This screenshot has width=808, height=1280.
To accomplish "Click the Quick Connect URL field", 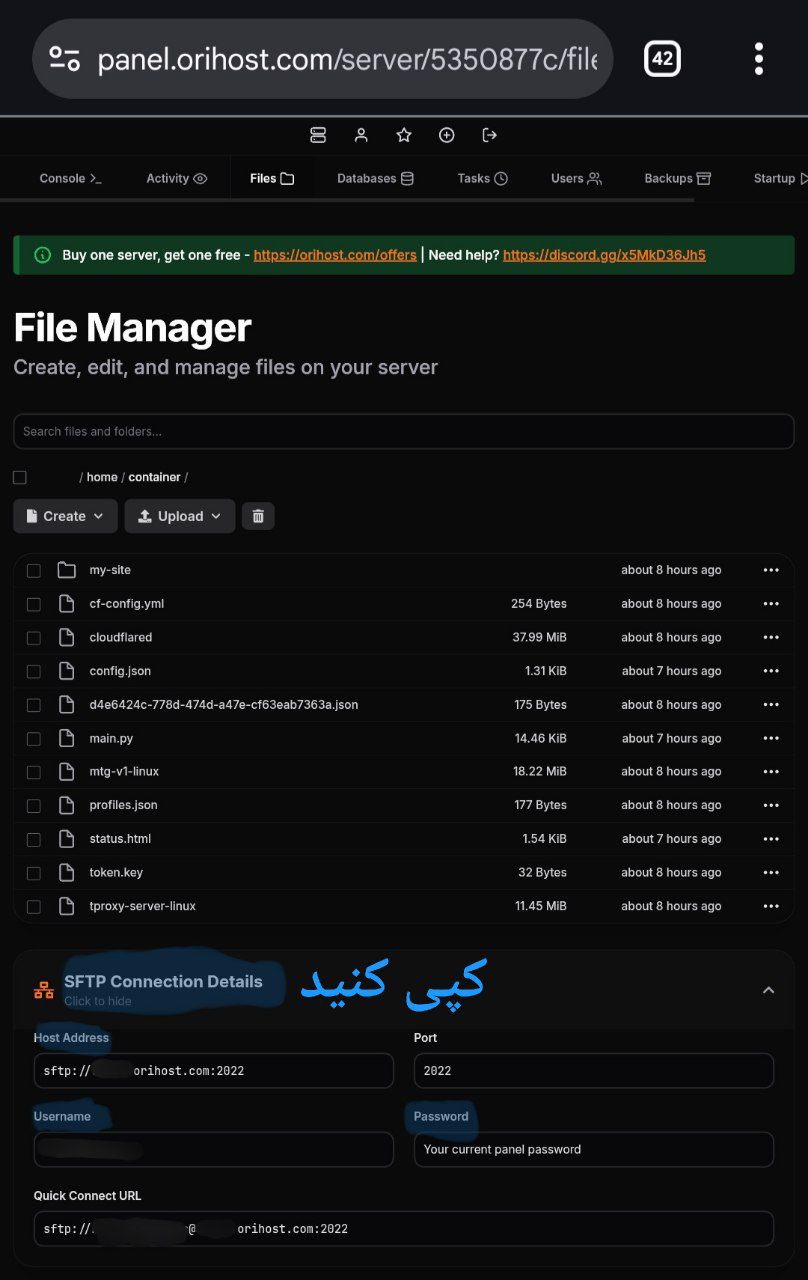I will pyautogui.click(x=404, y=1228).
